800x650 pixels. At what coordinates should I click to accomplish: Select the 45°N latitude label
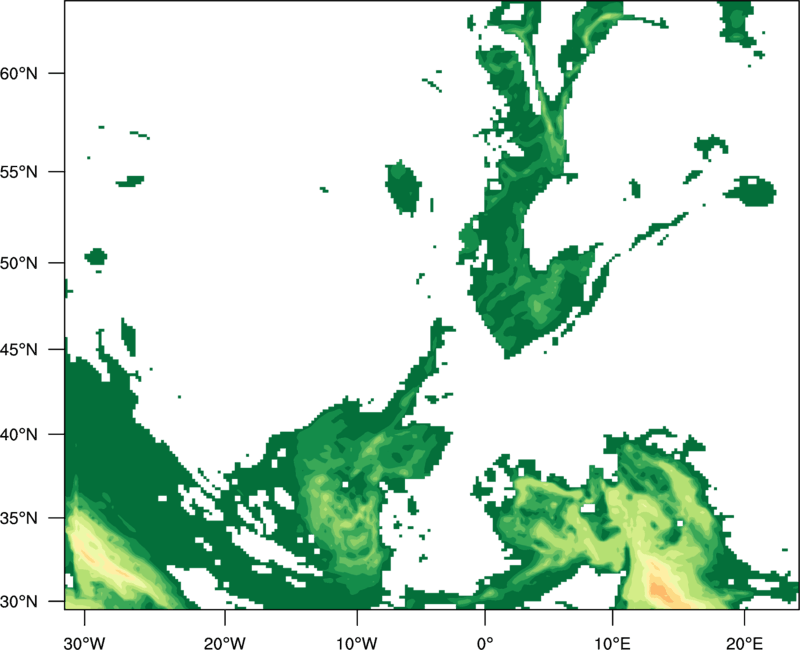[x=19, y=349]
